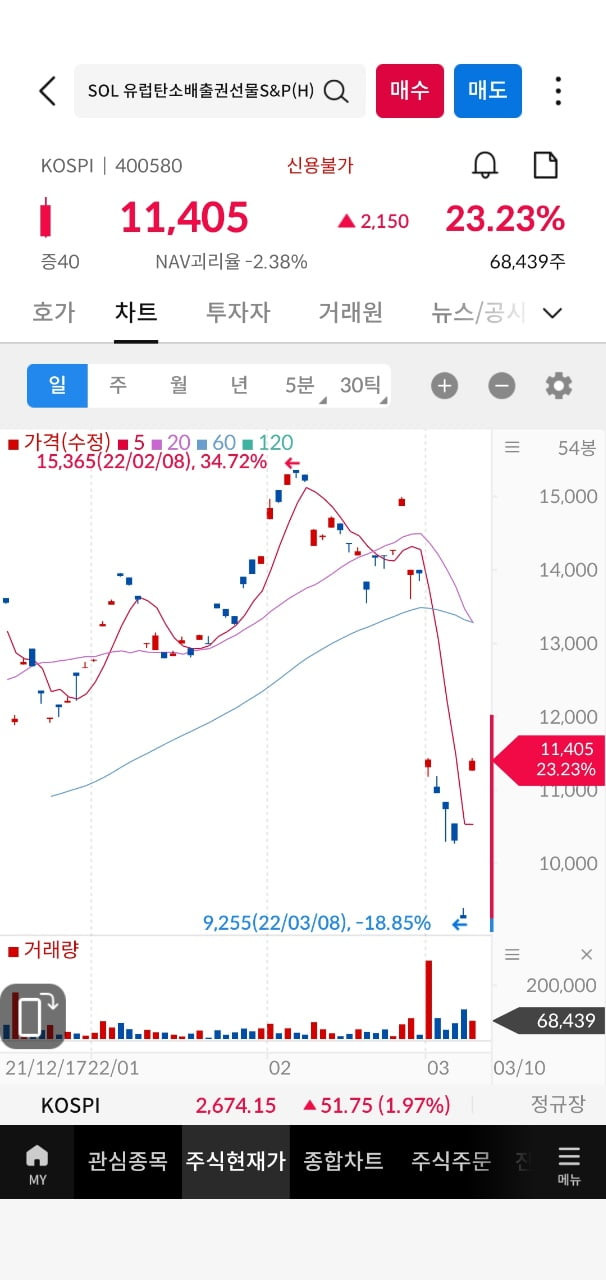Tap the alert bell icon
Viewport: 606px width, 1280px height.
pos(485,165)
